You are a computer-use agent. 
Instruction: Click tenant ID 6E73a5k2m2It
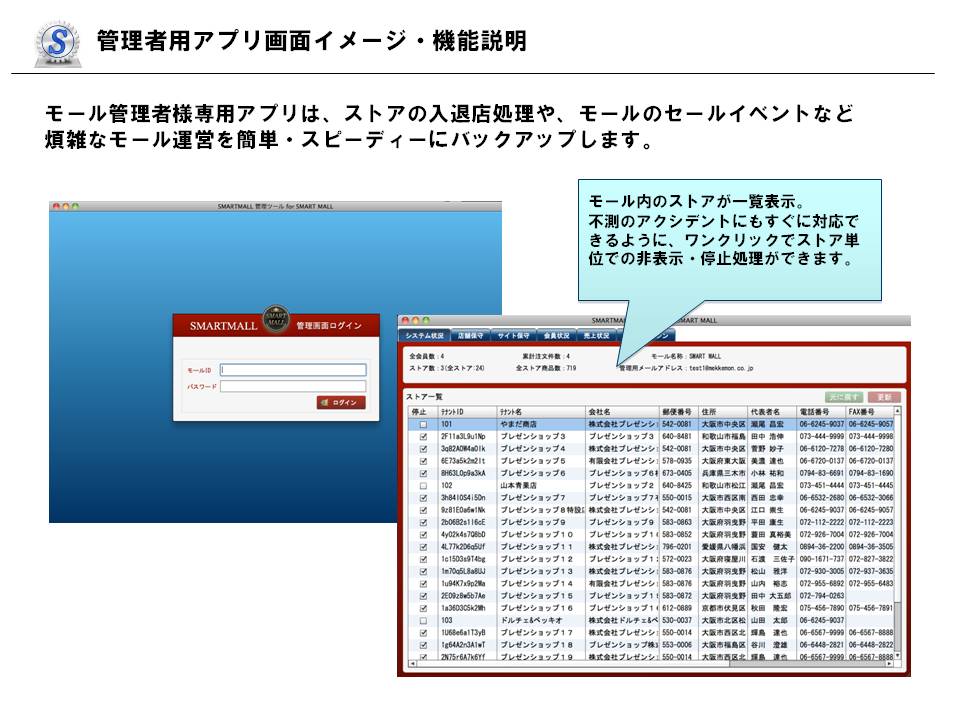(463, 461)
